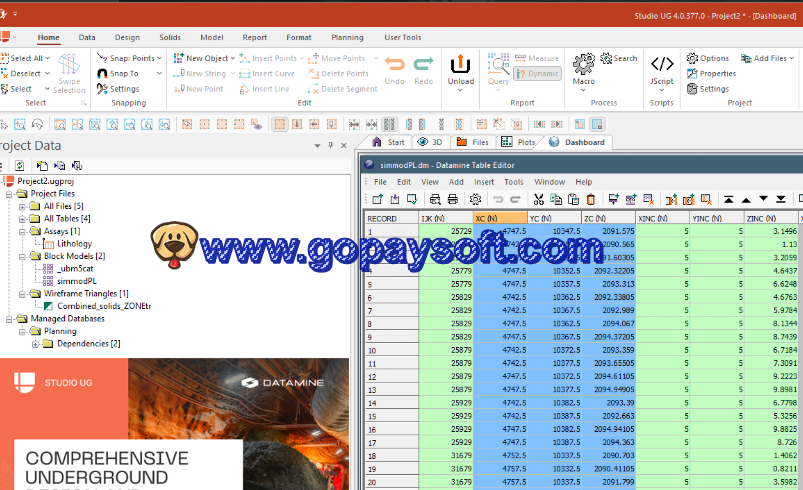Click the Swipe Selection tool
The width and height of the screenshot is (803, 490).
pos(69,73)
